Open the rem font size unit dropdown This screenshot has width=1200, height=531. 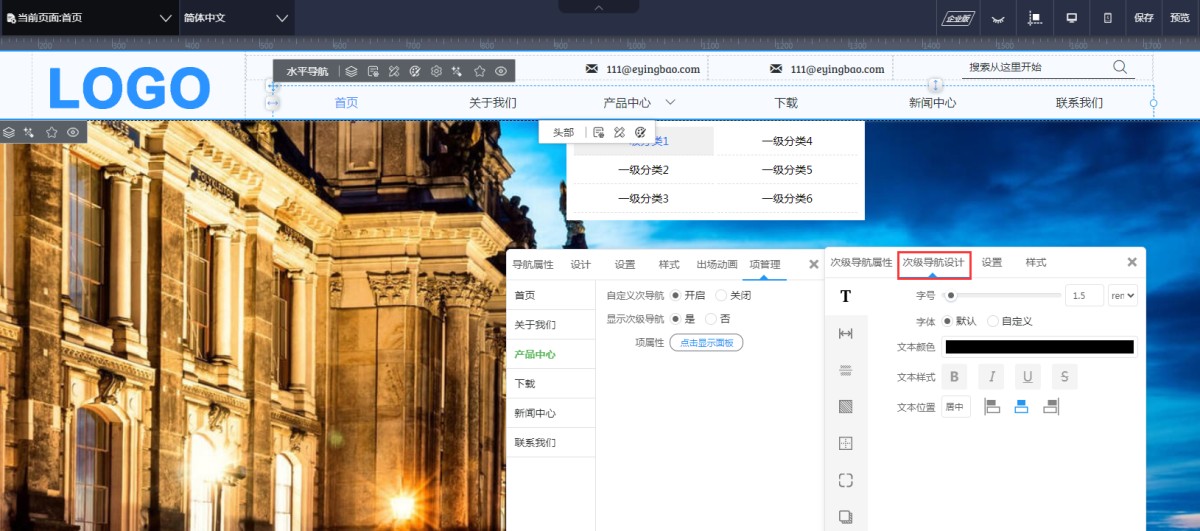1123,295
